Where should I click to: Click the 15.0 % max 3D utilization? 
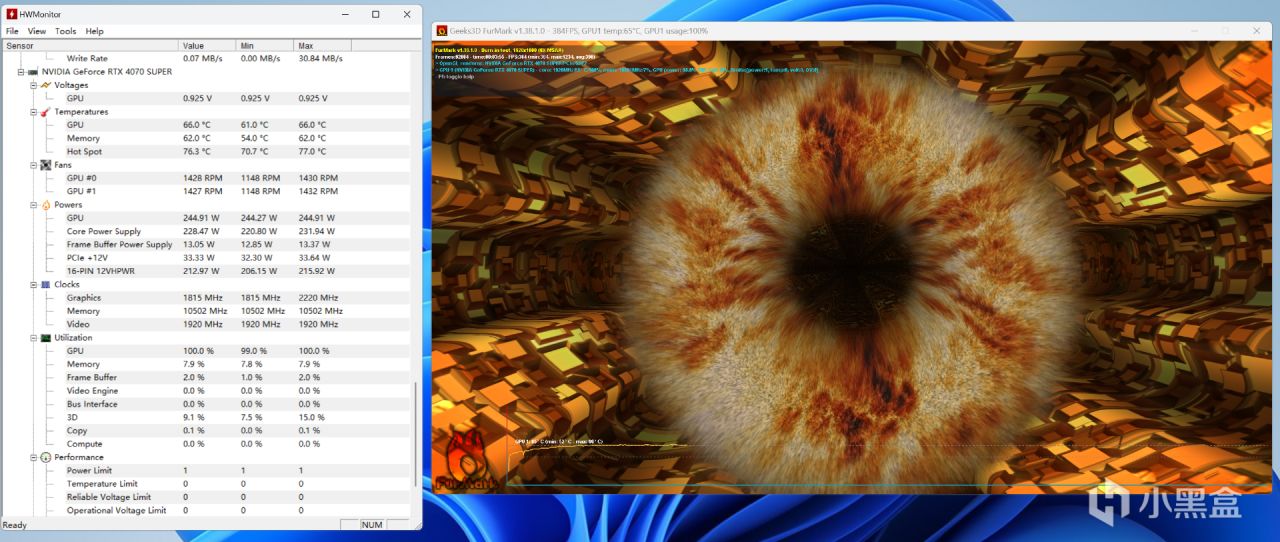[x=310, y=417]
